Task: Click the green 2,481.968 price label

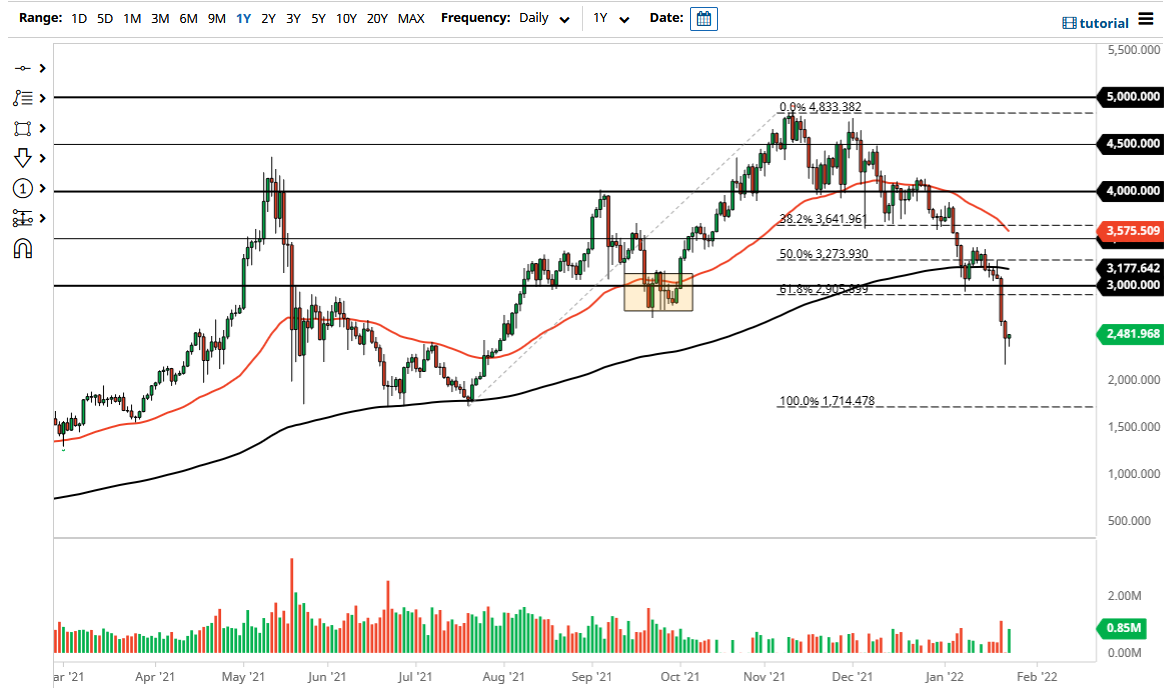Action: coord(1130,335)
